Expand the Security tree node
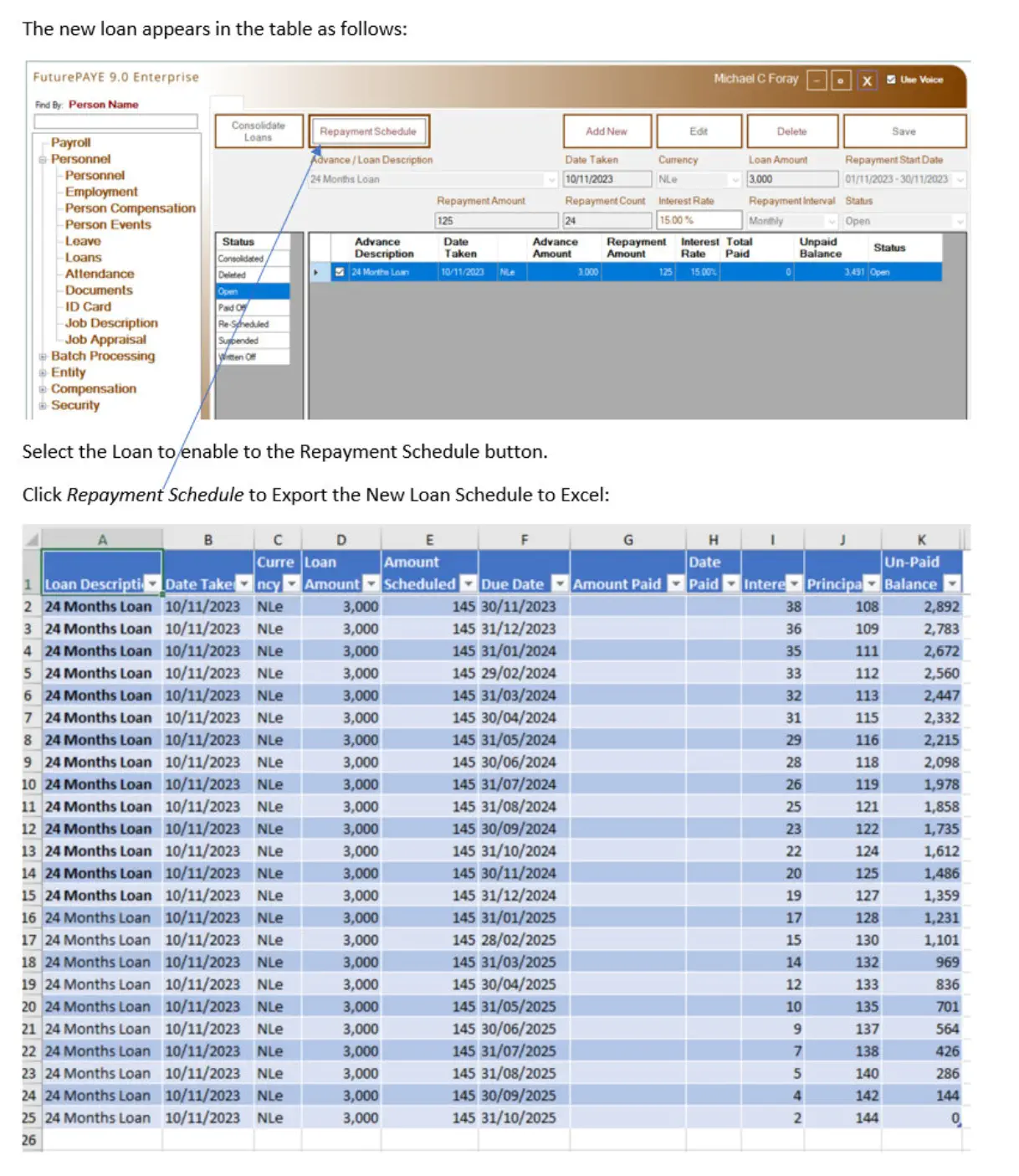Screen dimensions: 1019x1176 [43, 405]
